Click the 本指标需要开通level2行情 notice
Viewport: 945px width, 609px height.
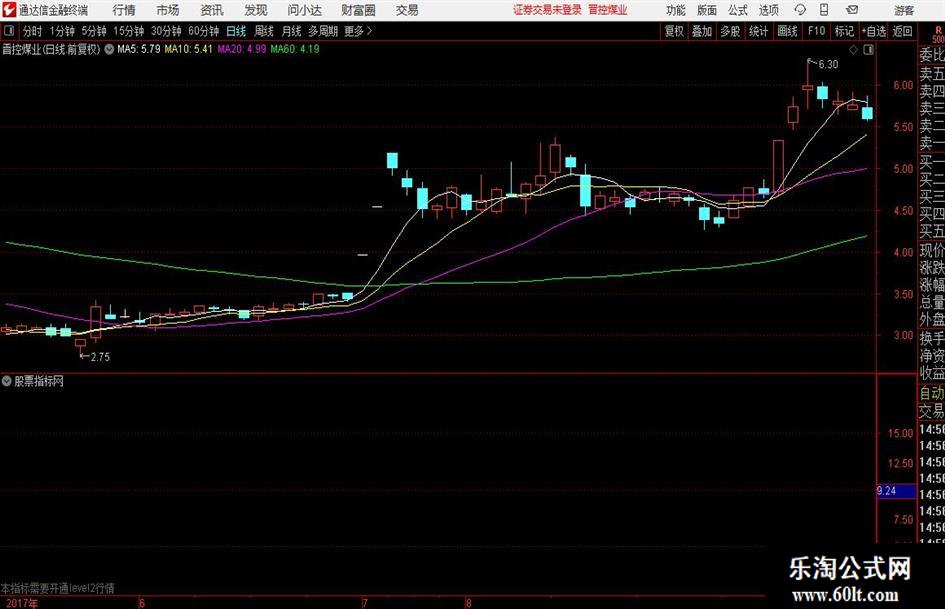(58, 588)
